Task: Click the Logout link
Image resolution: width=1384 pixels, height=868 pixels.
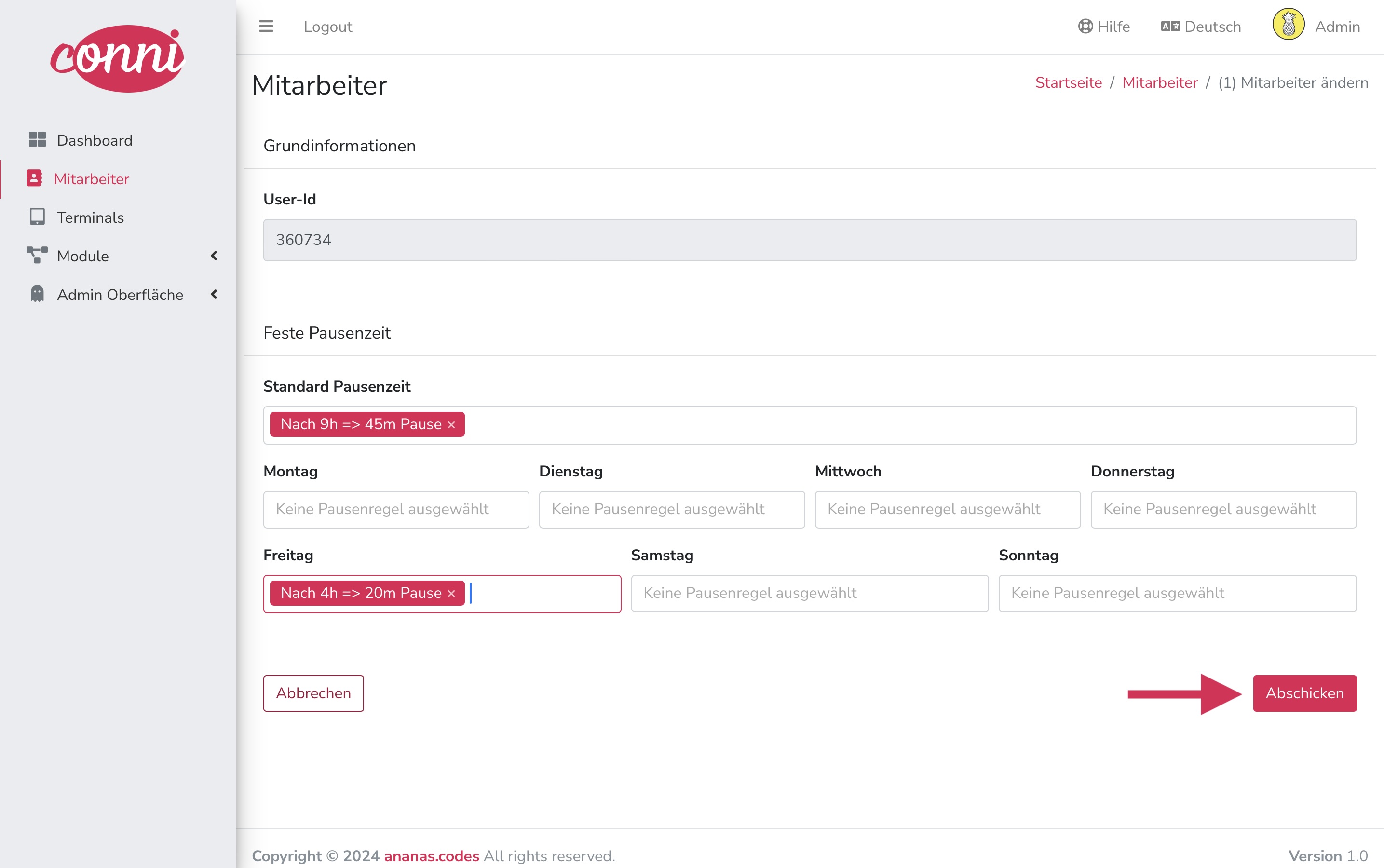Action: 328,27
